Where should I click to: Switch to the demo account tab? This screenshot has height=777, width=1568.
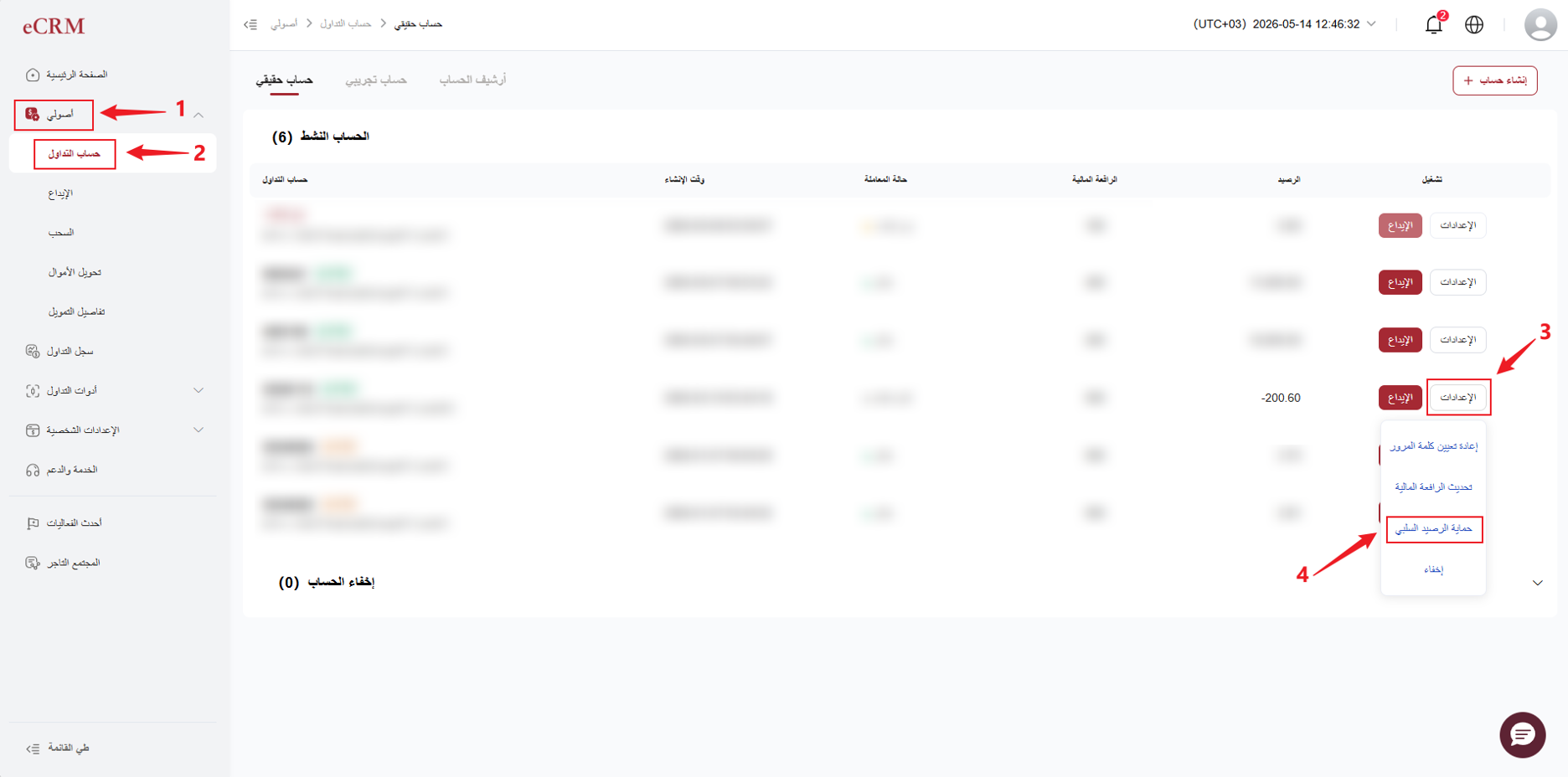(376, 80)
